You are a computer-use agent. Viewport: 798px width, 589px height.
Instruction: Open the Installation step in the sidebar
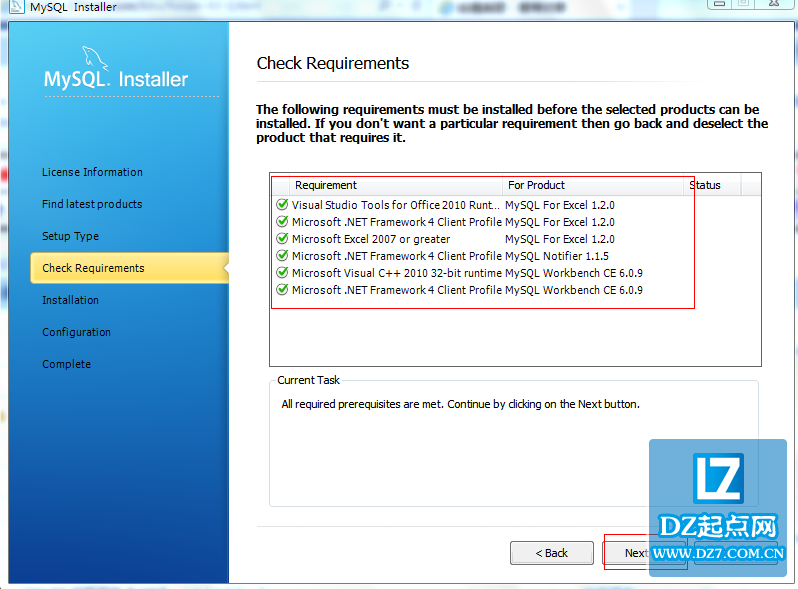[x=70, y=300]
